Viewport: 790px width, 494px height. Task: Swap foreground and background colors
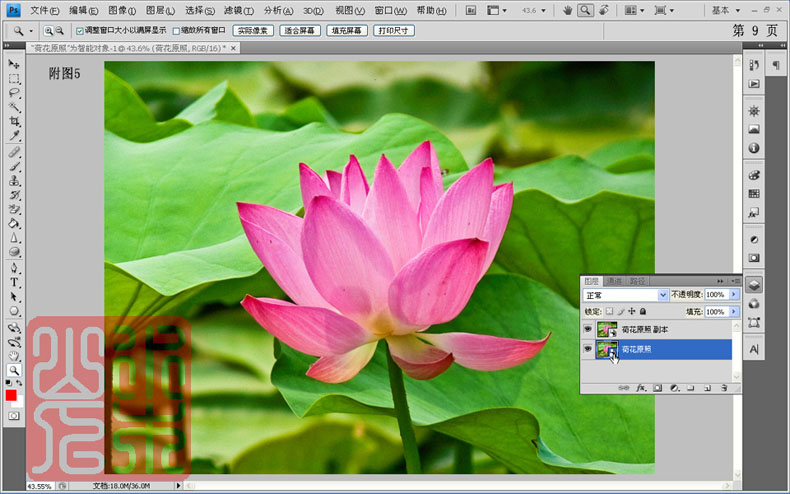(19, 383)
